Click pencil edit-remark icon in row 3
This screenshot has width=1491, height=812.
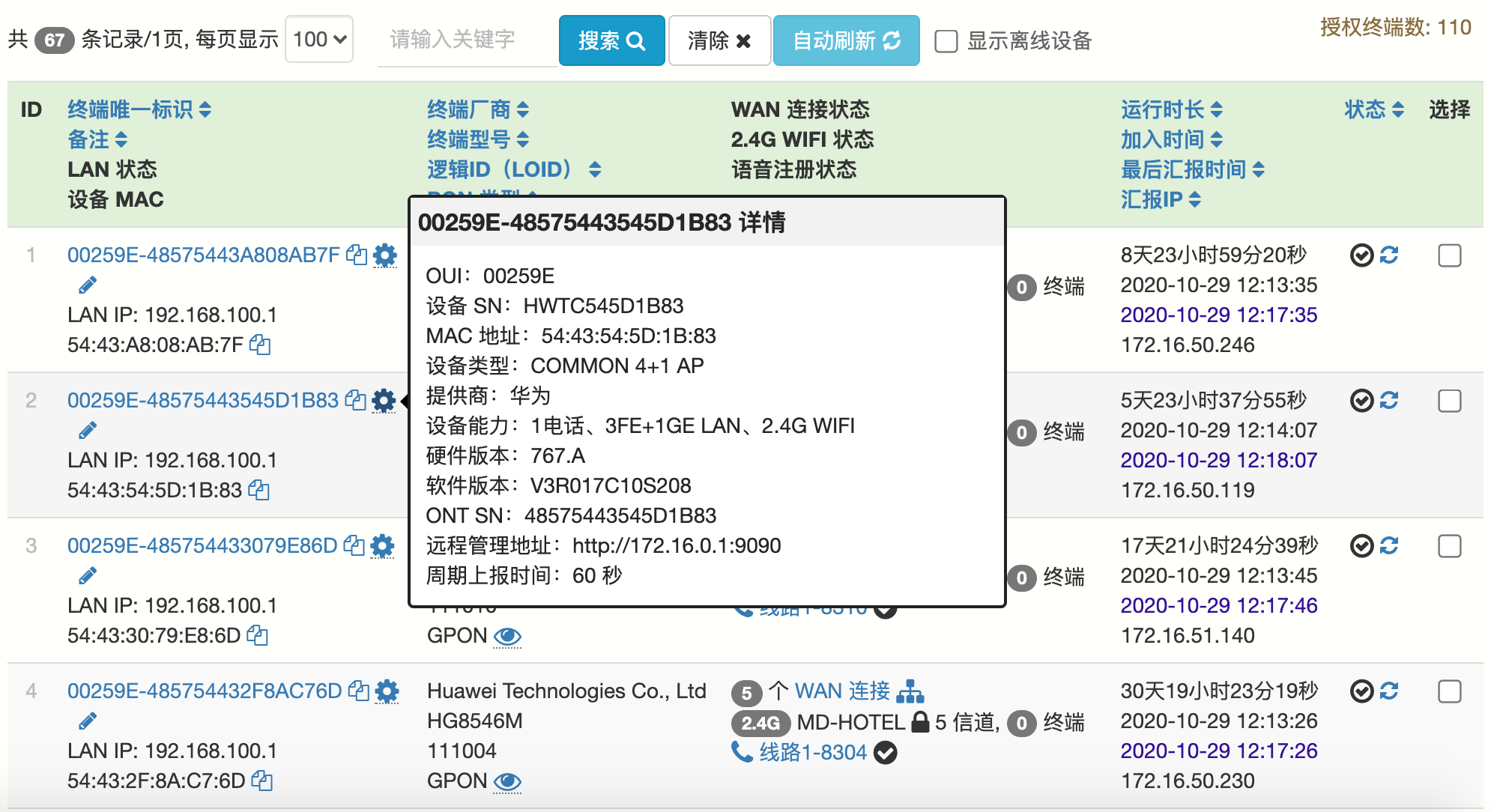coord(88,576)
